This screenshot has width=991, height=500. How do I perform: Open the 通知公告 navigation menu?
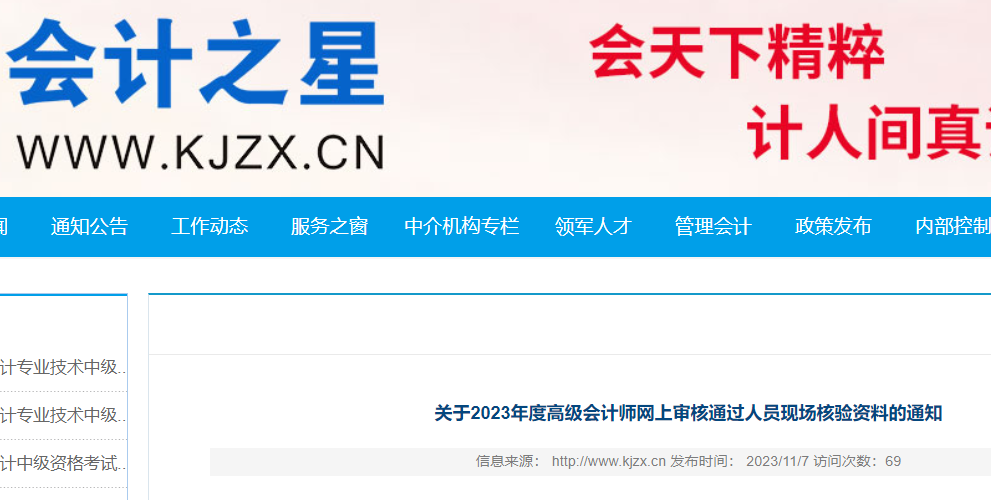(x=89, y=226)
